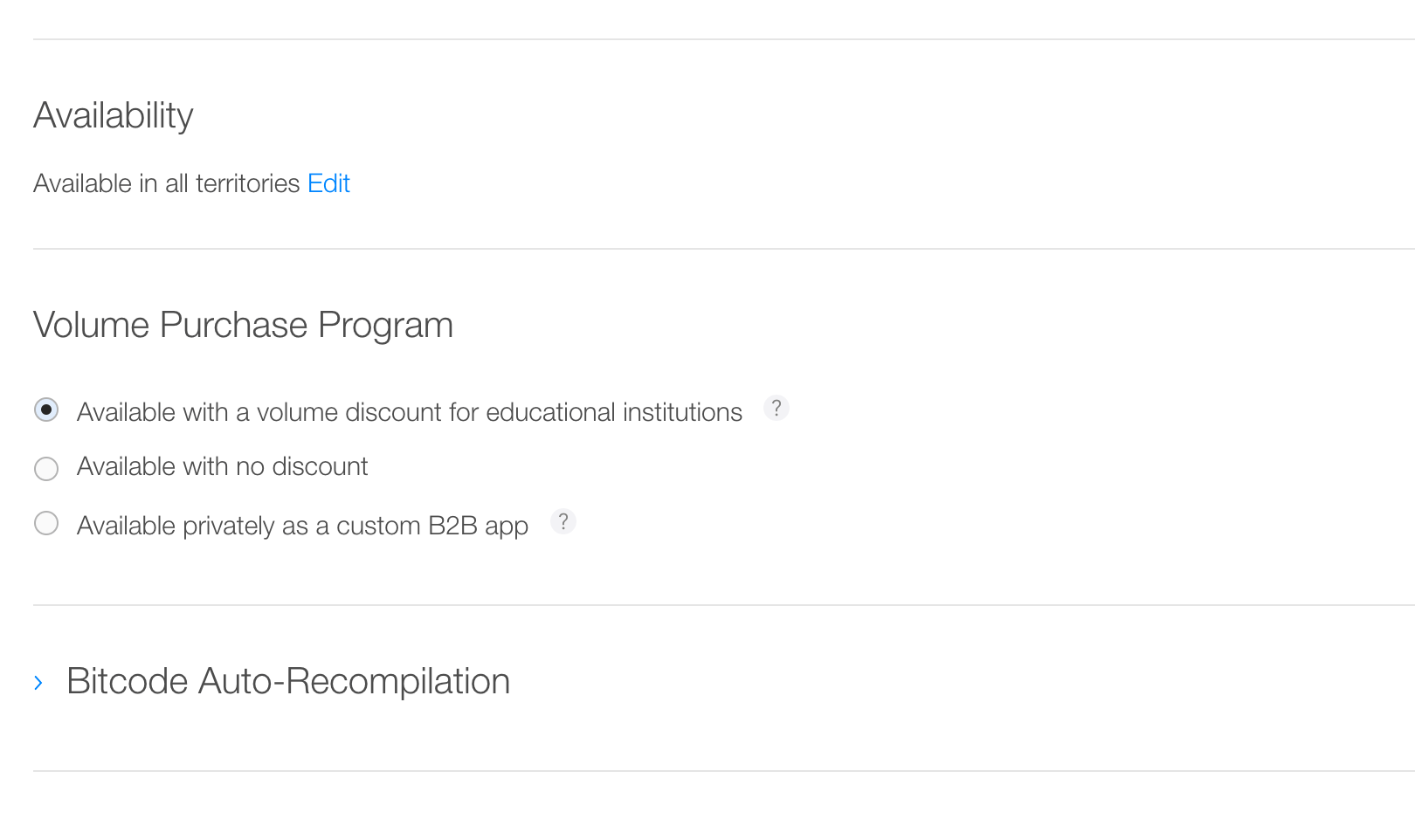Viewport: 1415px width, 840px height.
Task: Choose 'Available with no discount'
Action: coord(46,468)
